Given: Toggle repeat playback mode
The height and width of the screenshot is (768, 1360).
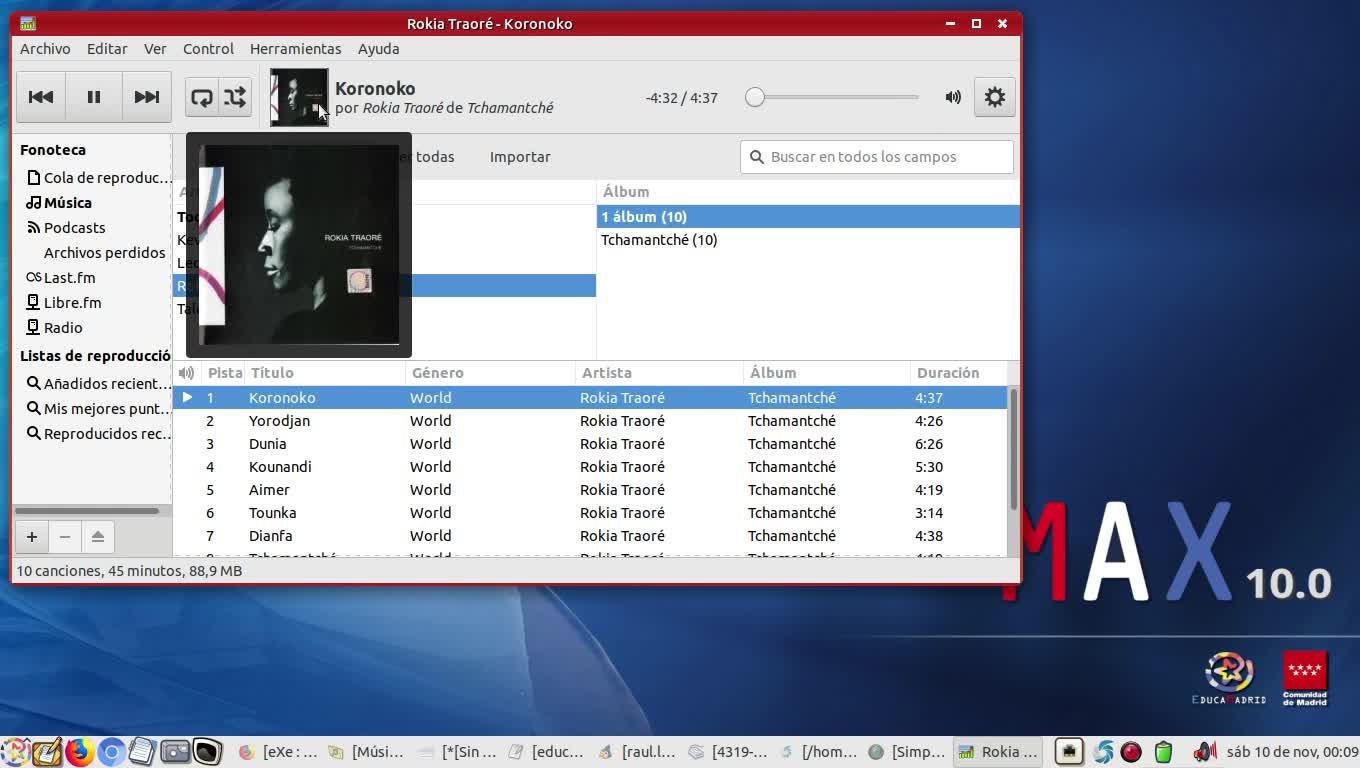Looking at the screenshot, I should coord(202,97).
